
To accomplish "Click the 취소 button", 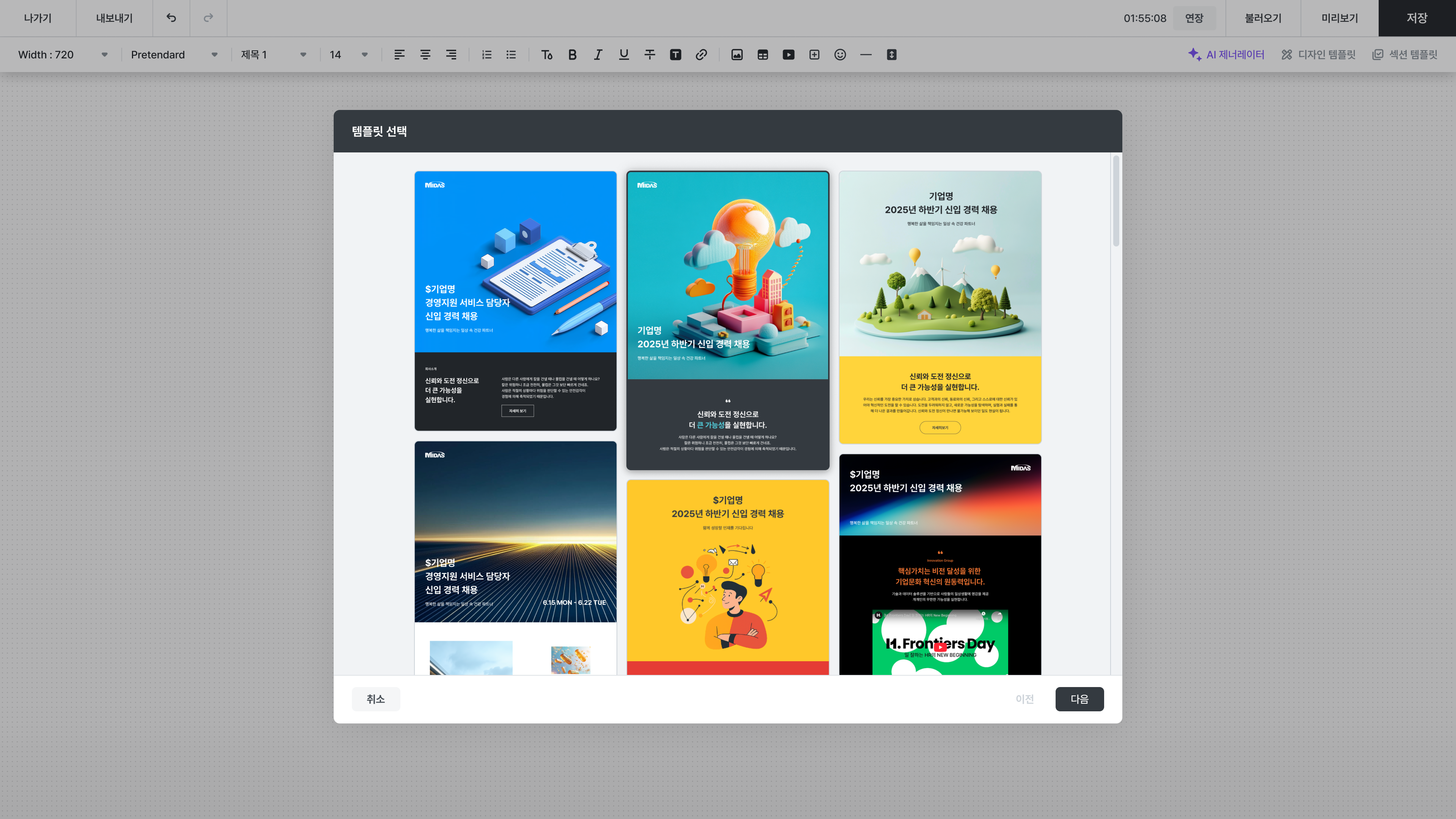I will 375,699.
